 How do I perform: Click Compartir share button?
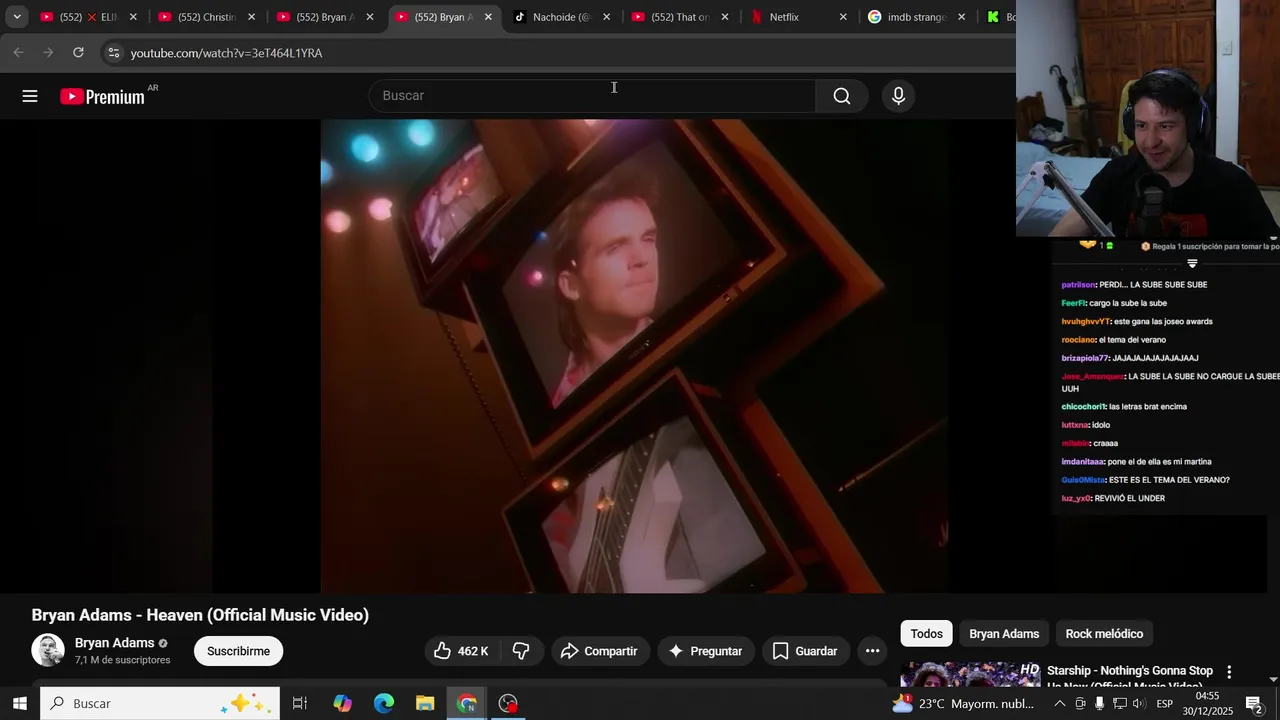599,651
